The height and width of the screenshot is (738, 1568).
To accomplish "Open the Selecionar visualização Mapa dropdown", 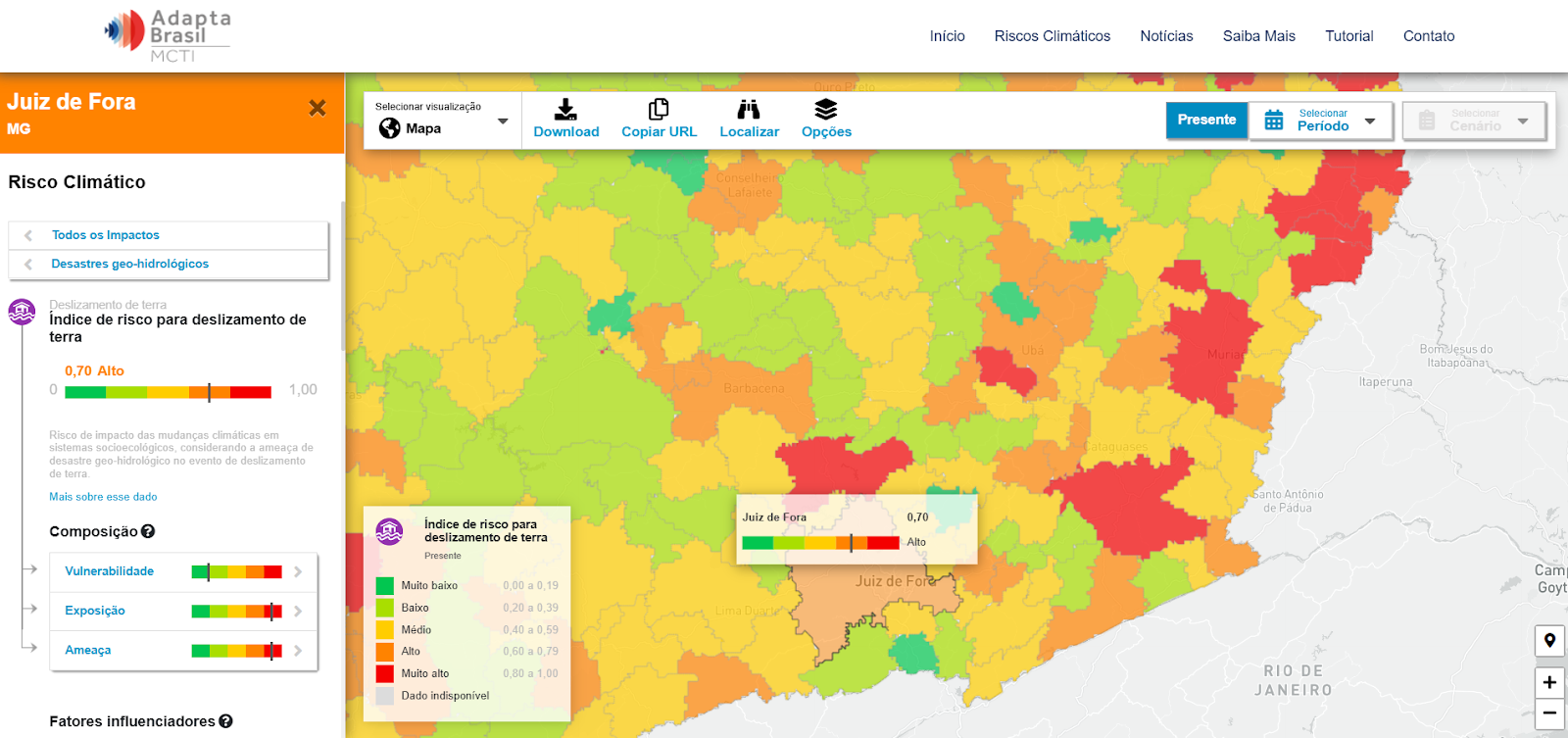I will point(443,121).
